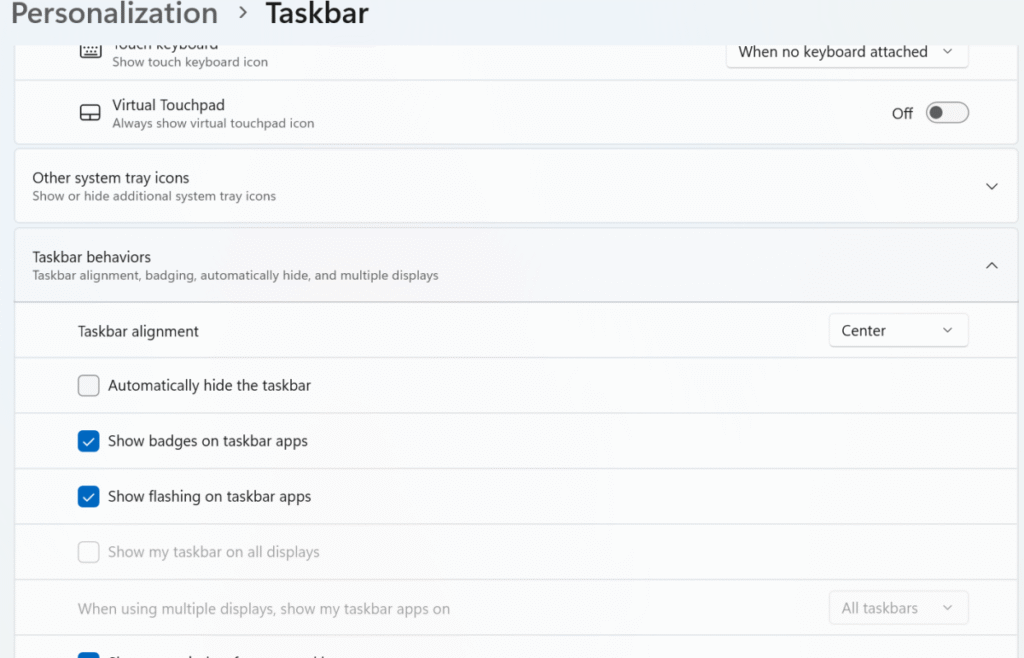Click the Virtual Touchpad icon
The height and width of the screenshot is (658, 1024).
(88, 111)
